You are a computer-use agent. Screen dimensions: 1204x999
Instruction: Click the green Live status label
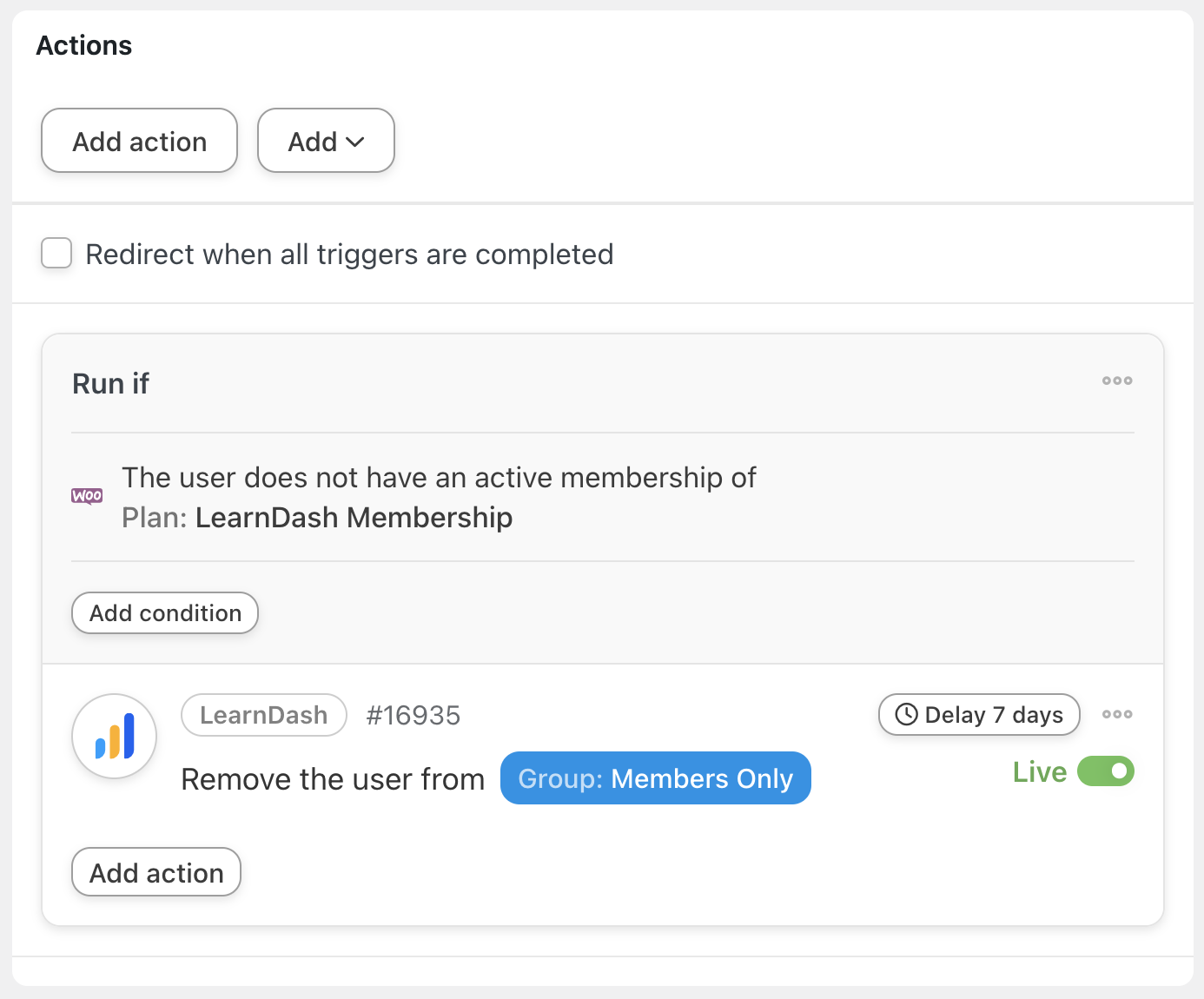pos(1039,771)
